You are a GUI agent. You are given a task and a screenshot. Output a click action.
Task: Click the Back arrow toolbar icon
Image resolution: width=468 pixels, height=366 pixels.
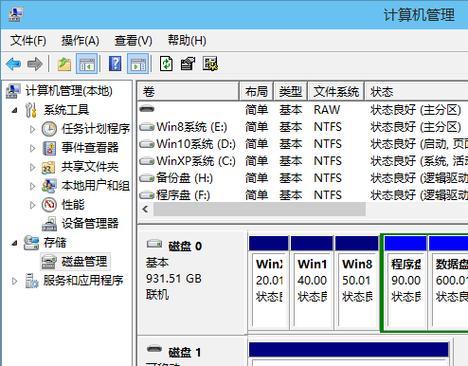point(14,63)
